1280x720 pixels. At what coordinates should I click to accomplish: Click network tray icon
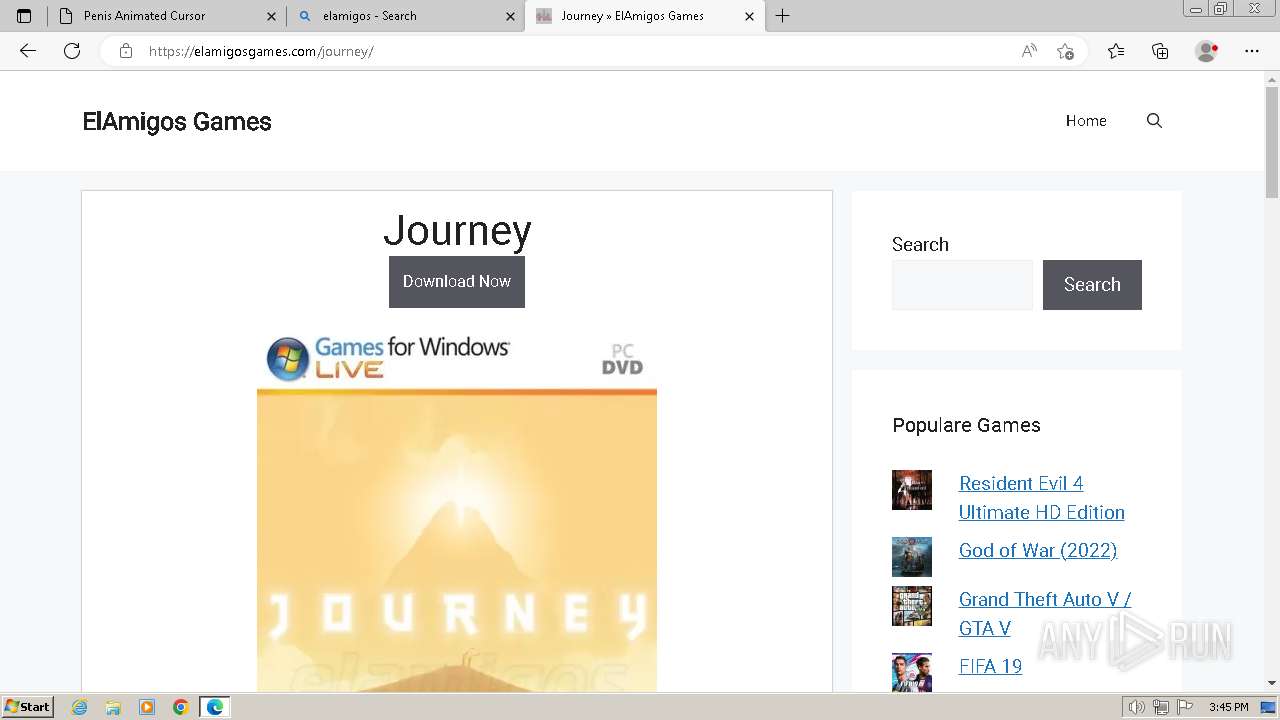click(1161, 707)
